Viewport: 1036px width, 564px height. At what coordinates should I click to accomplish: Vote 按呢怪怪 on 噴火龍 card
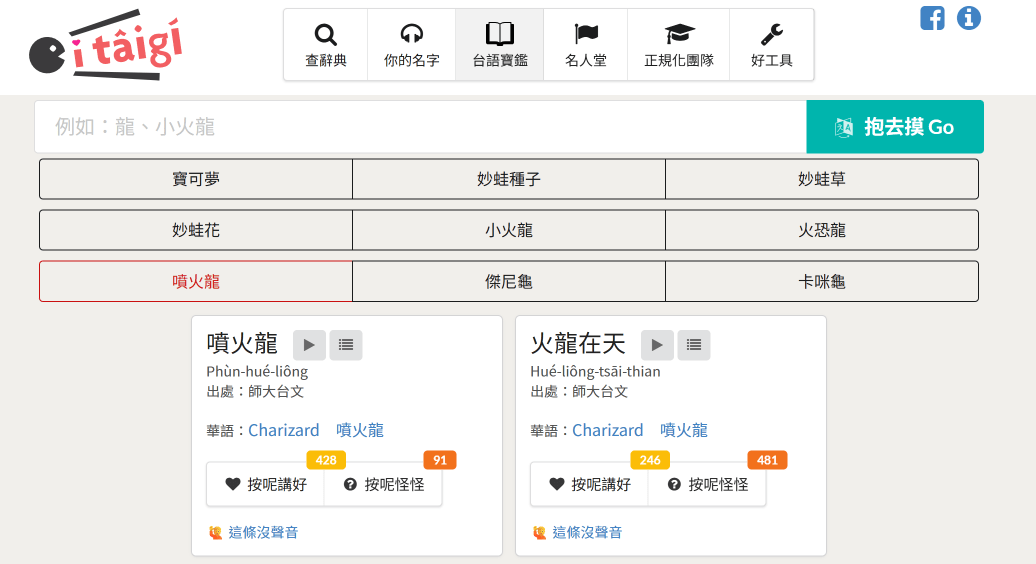383,484
